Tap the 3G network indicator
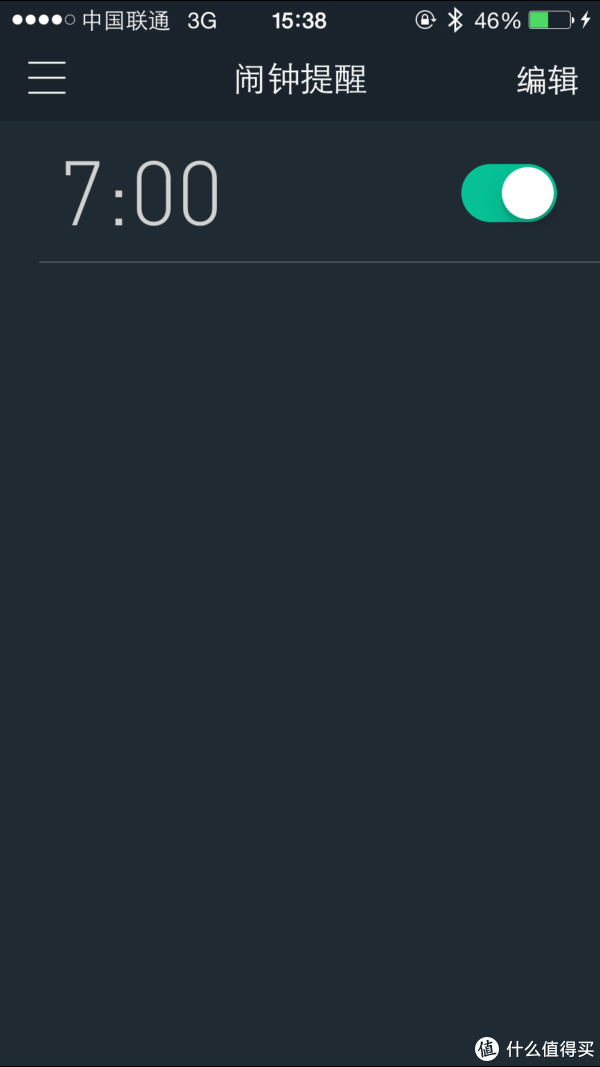The height and width of the screenshot is (1067, 600). click(202, 21)
